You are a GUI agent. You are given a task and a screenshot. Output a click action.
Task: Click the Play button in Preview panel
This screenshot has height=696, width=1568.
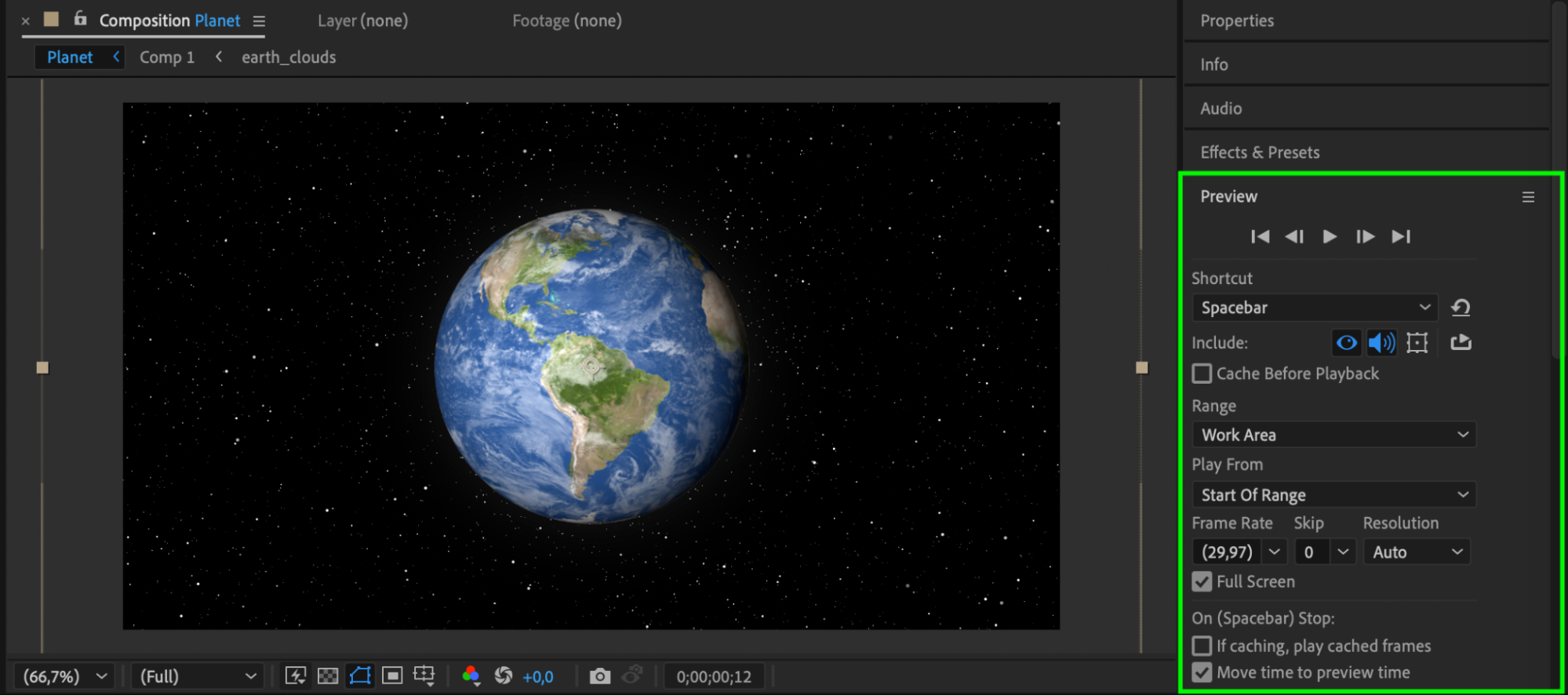click(x=1330, y=236)
